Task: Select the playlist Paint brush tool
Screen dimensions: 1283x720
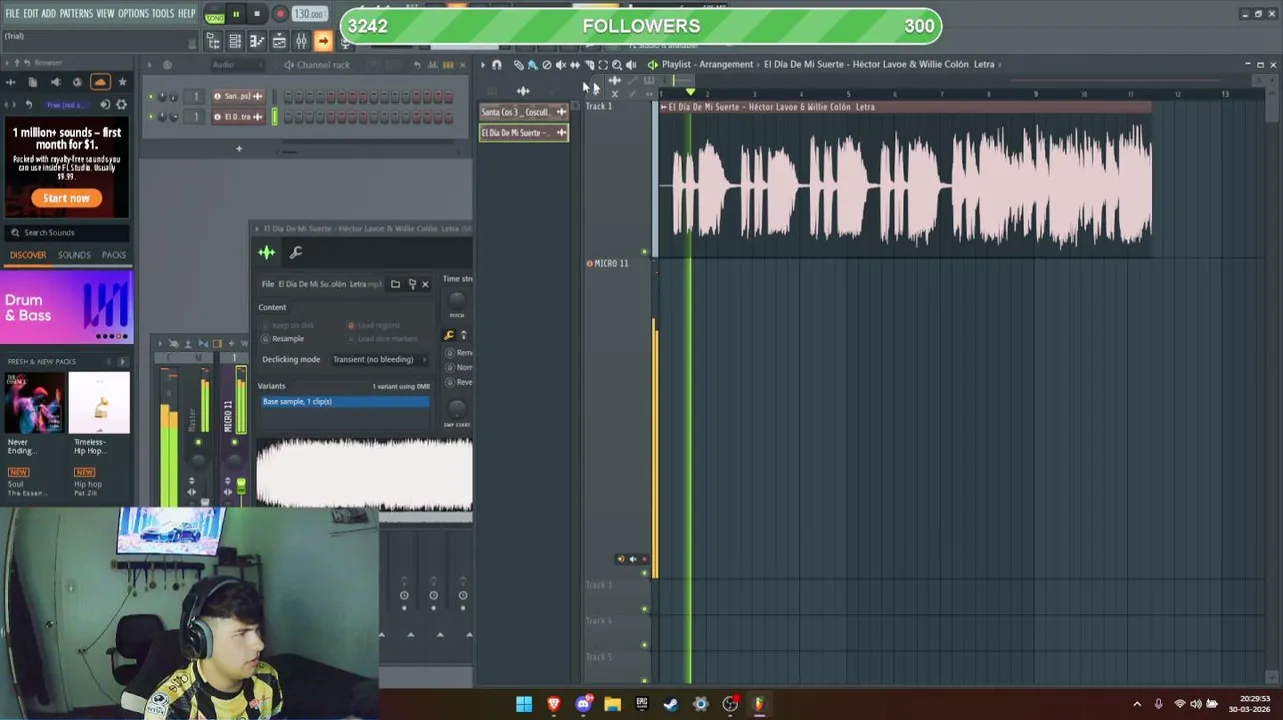Action: [532, 65]
